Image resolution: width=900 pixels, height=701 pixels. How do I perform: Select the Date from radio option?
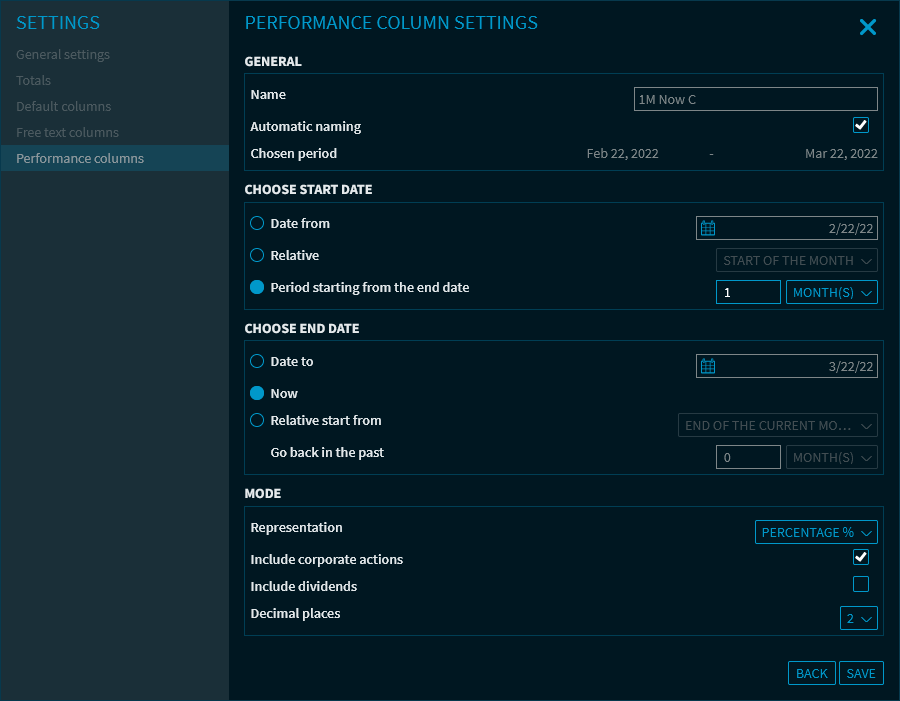coord(258,224)
